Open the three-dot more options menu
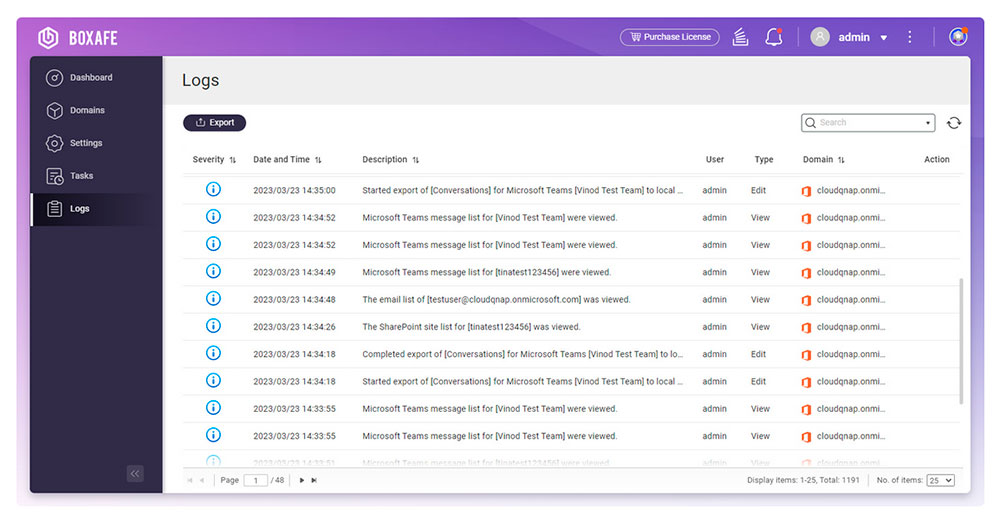1000x522 pixels. [909, 37]
